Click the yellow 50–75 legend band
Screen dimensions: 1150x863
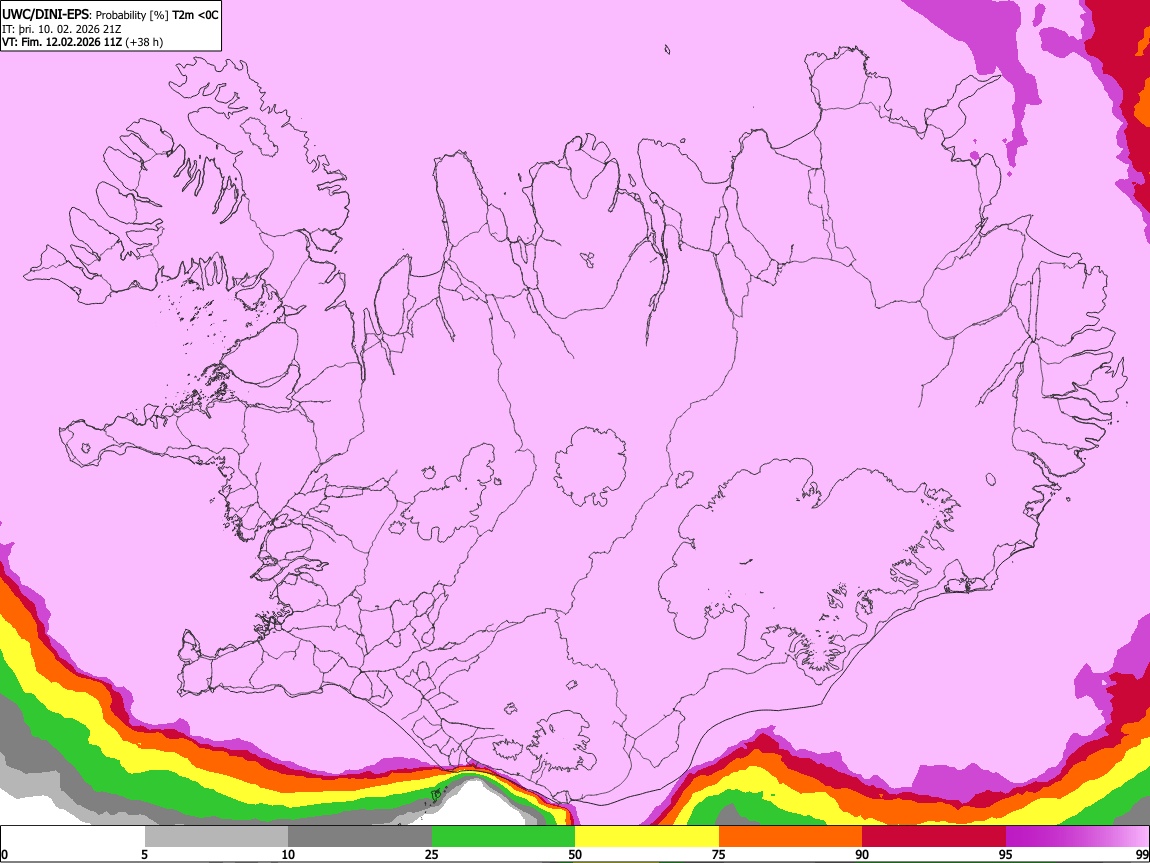pyautogui.click(x=647, y=837)
